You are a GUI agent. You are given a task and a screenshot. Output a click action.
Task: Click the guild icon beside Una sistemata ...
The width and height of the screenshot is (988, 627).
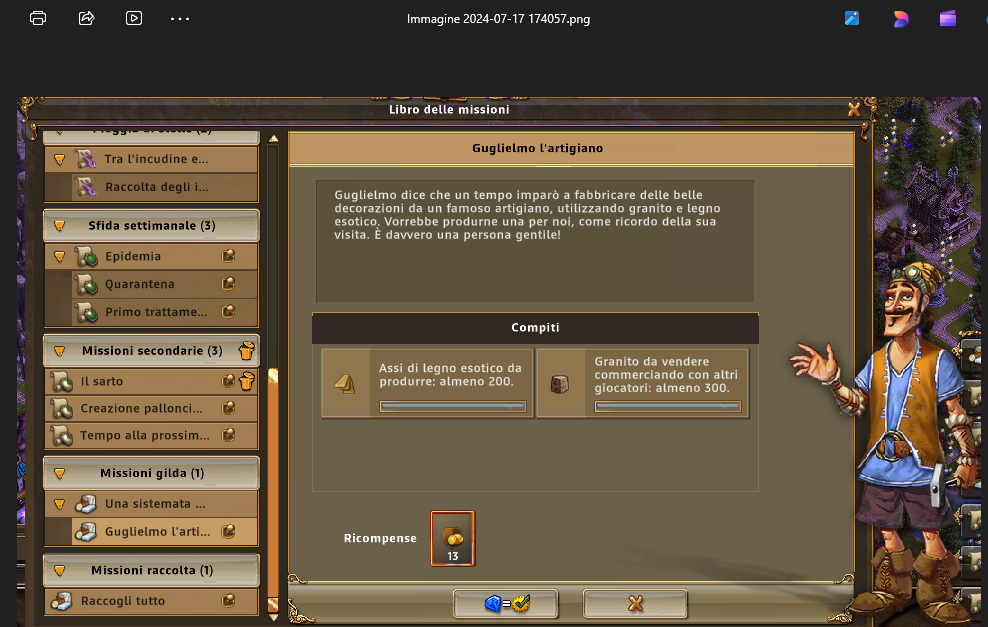tap(86, 504)
